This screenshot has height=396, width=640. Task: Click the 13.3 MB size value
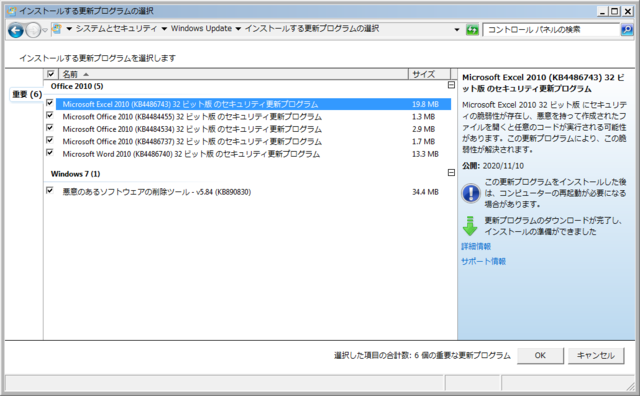click(x=425, y=154)
